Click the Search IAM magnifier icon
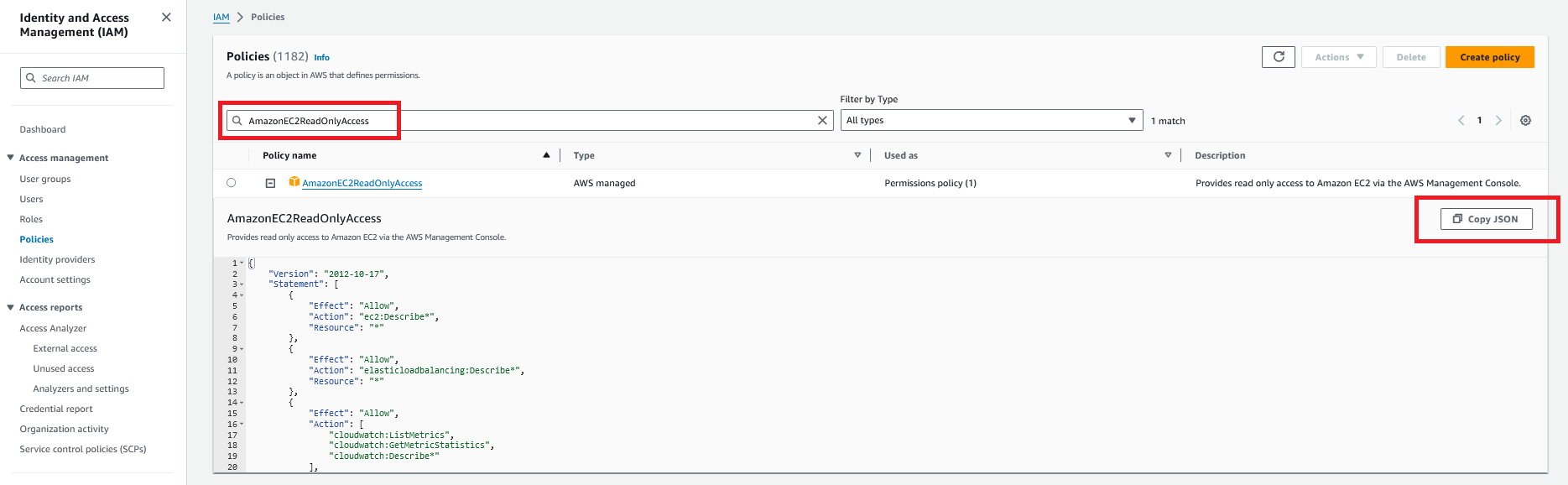Screen dimensions: 1568x485 tap(32, 78)
